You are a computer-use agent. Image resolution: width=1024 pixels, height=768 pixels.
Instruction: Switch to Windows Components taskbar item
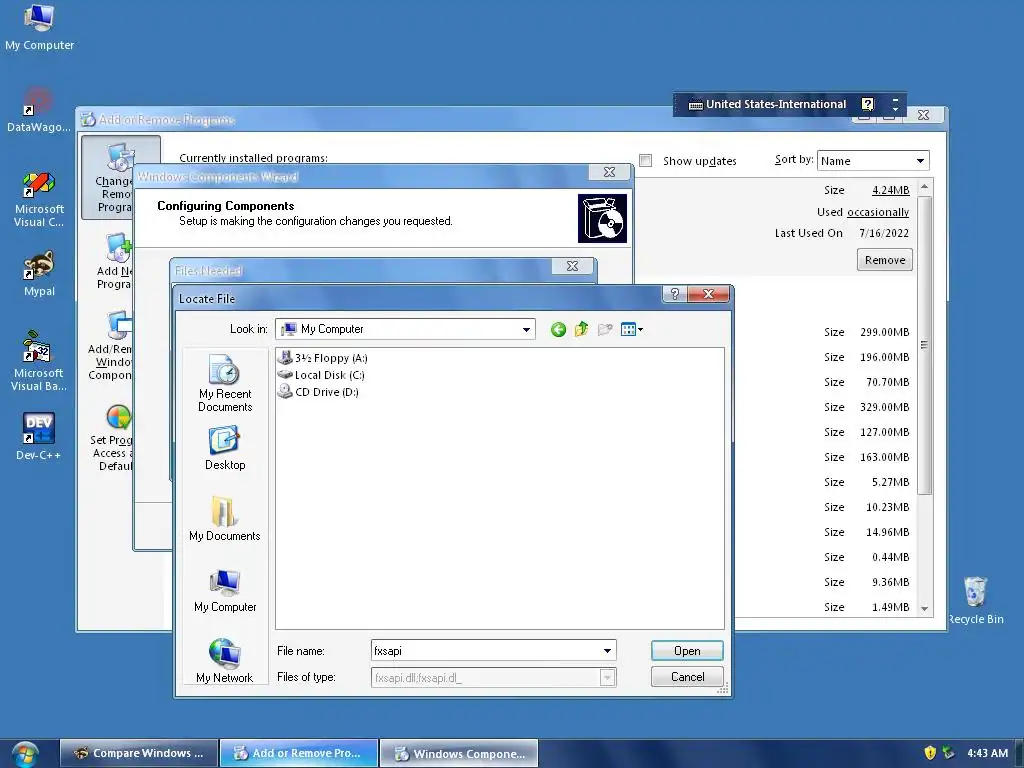(x=459, y=753)
